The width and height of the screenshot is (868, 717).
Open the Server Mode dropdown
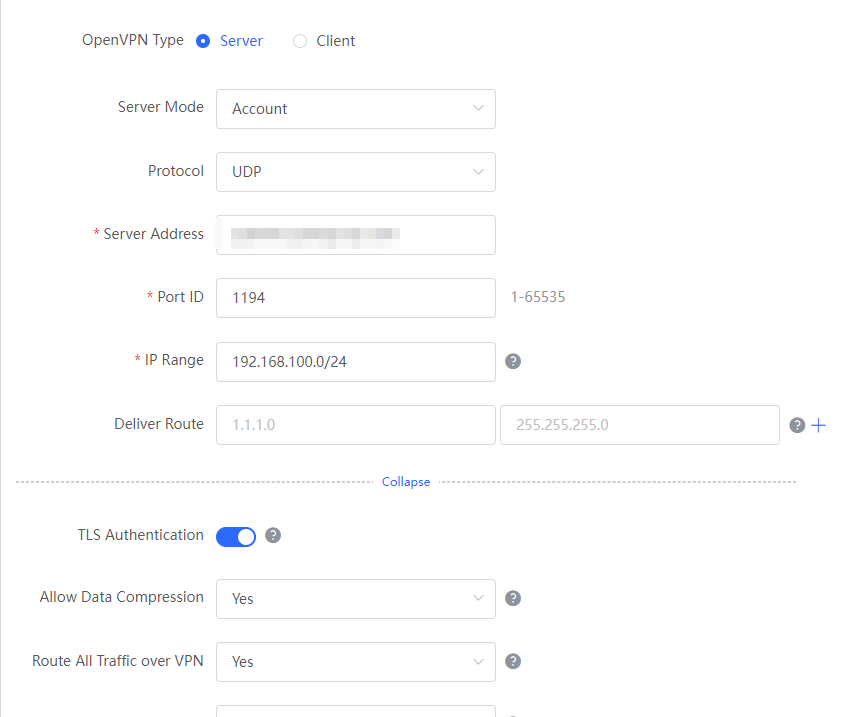355,109
